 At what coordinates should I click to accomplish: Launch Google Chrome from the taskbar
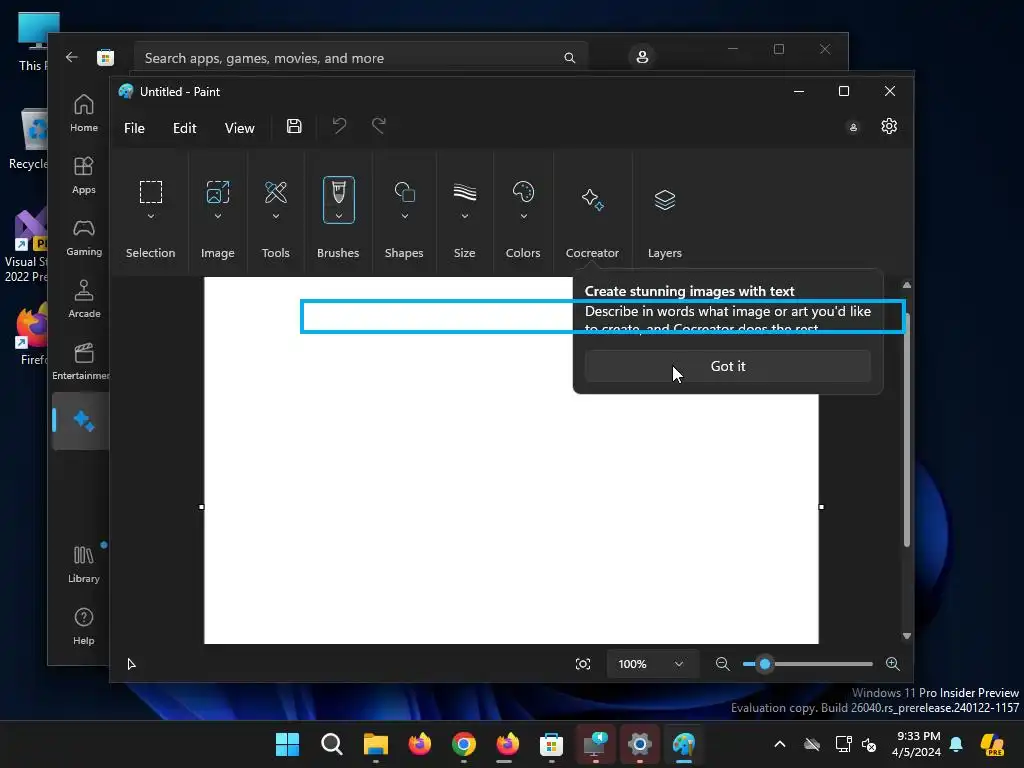point(464,744)
